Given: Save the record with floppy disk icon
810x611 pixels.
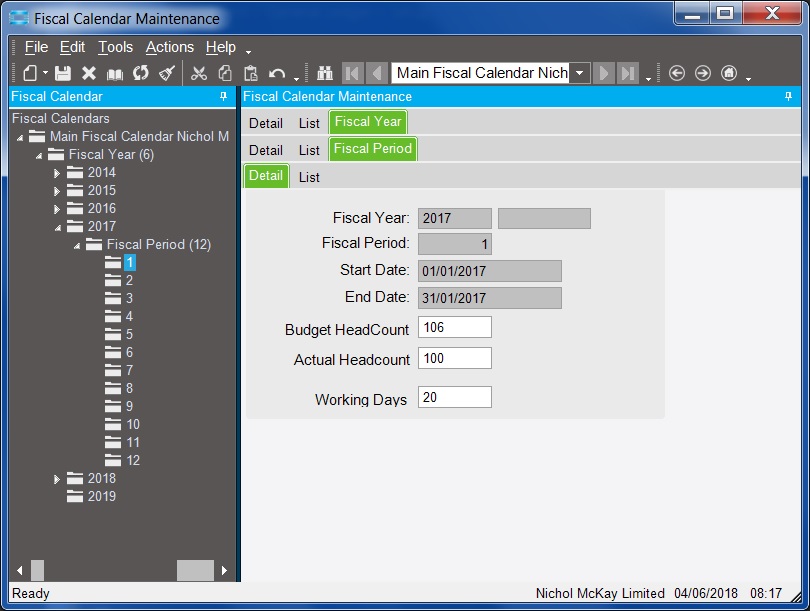Looking at the screenshot, I should (x=63, y=73).
